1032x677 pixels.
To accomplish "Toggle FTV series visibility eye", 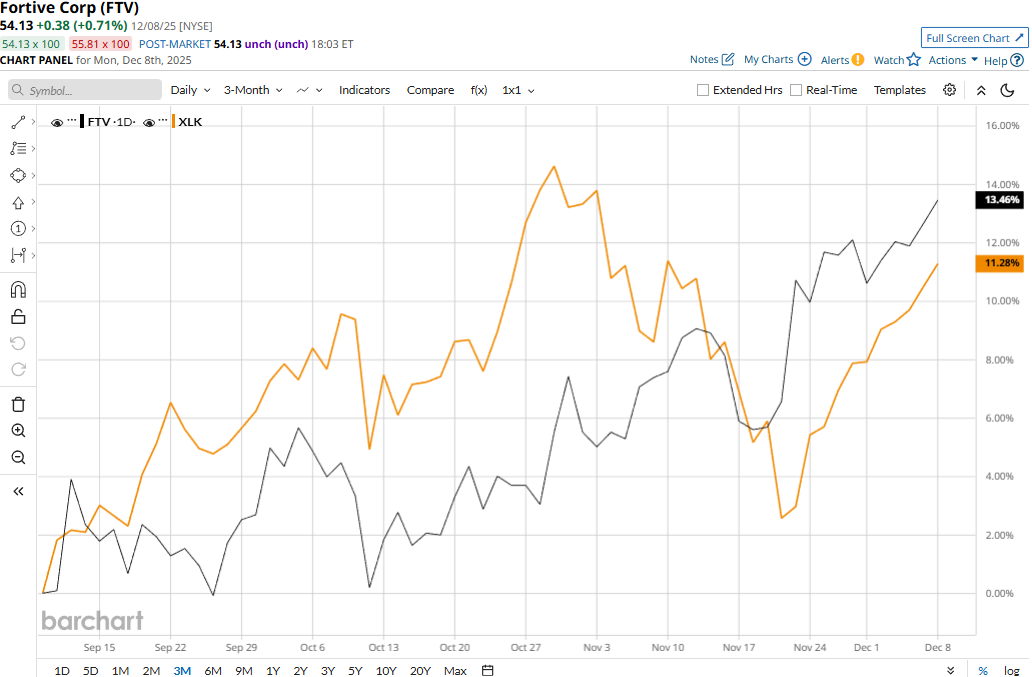I will pyautogui.click(x=57, y=122).
